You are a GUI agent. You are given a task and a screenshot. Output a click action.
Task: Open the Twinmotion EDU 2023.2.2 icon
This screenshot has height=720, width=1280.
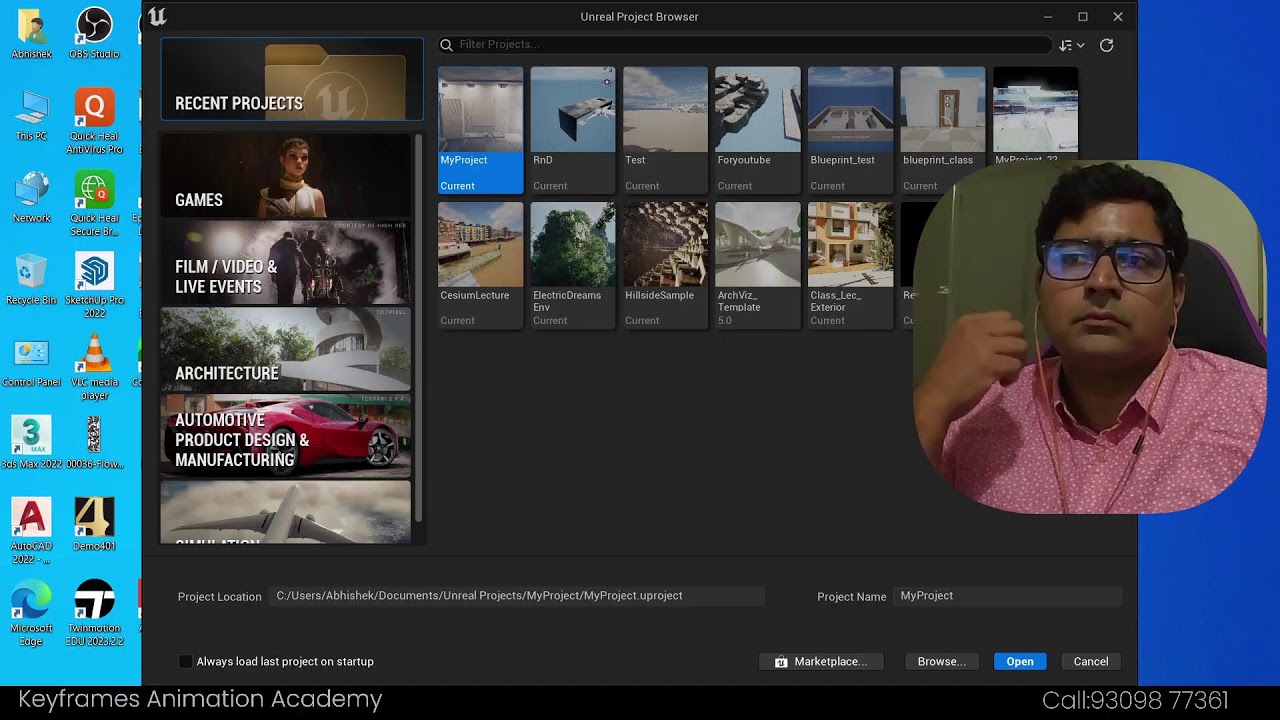point(94,614)
